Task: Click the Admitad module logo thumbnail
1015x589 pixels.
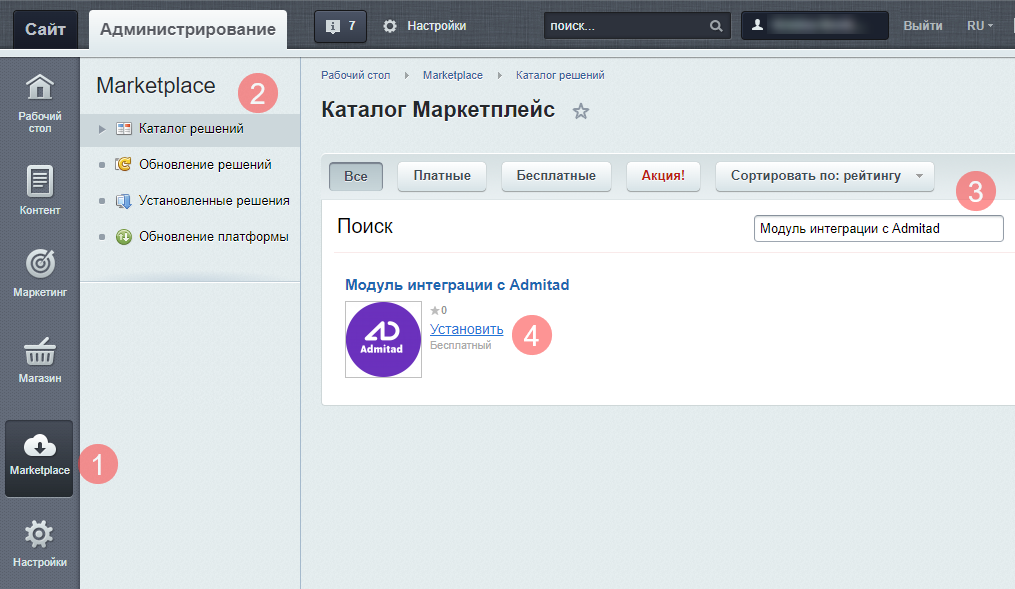Action: point(383,340)
